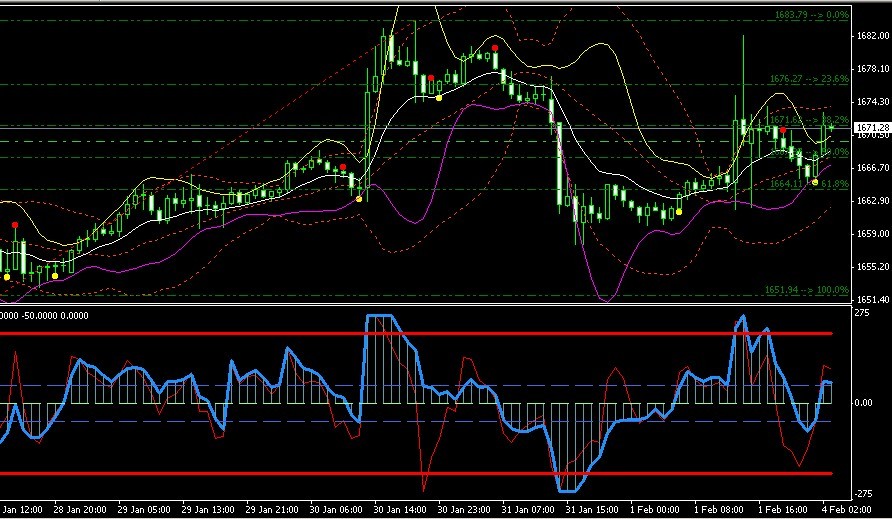
Task: Select the lower red level line in indicator window
Action: [416, 473]
